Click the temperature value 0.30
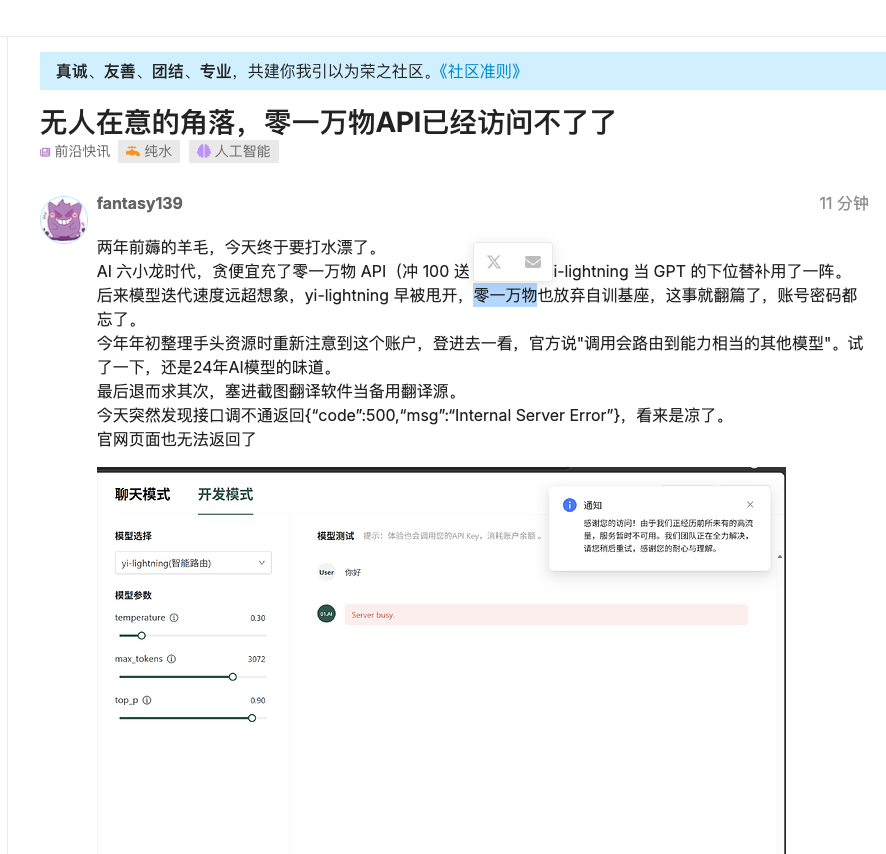The width and height of the screenshot is (886, 854). pyautogui.click(x=258, y=618)
